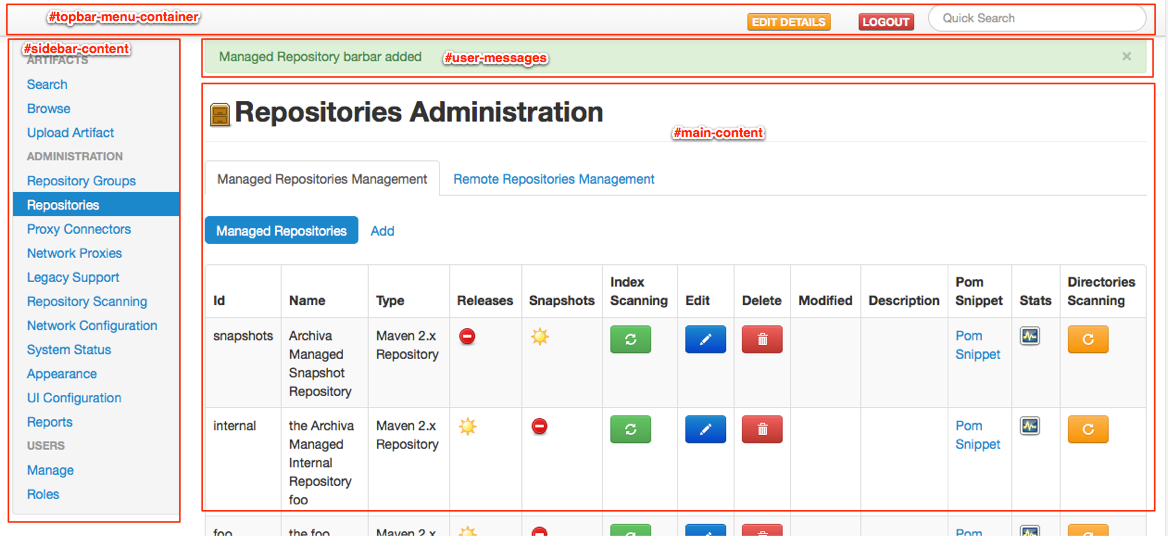Screen dimensions: 1168x536
Task: Run directories scanning for internal repository
Action: pyautogui.click(x=1087, y=429)
